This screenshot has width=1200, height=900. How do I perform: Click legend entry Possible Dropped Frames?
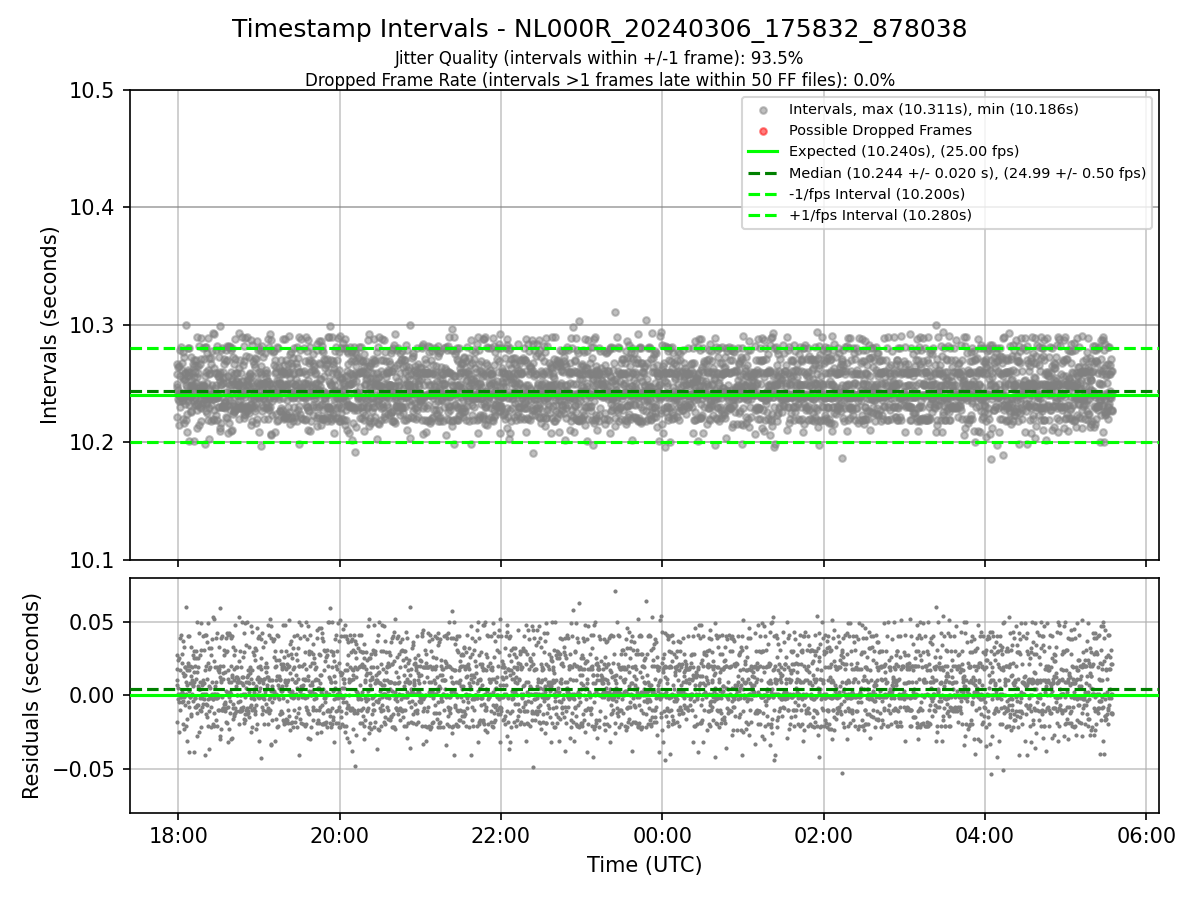[x=880, y=130]
